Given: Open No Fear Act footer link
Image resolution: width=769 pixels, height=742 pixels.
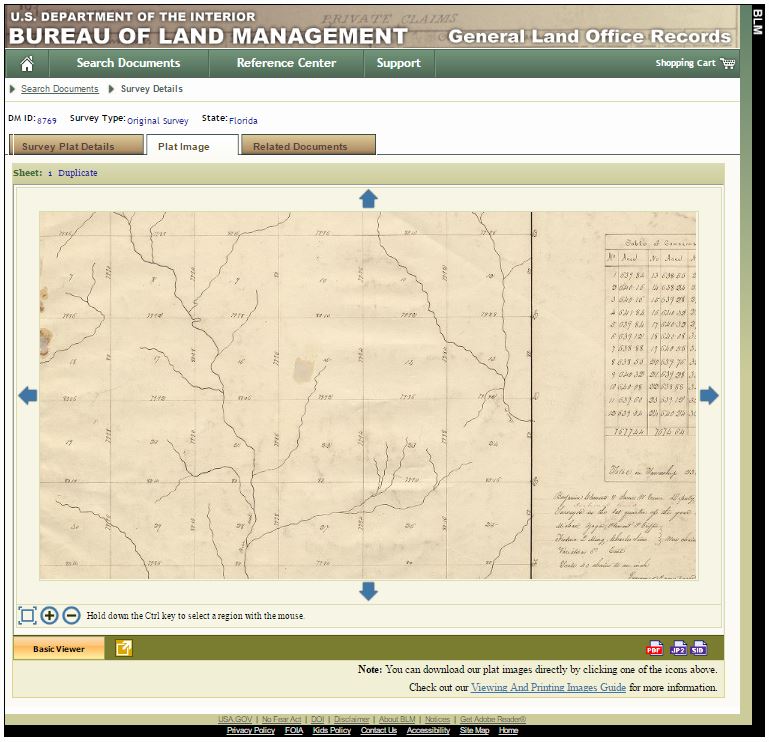Looking at the screenshot, I should (282, 719).
